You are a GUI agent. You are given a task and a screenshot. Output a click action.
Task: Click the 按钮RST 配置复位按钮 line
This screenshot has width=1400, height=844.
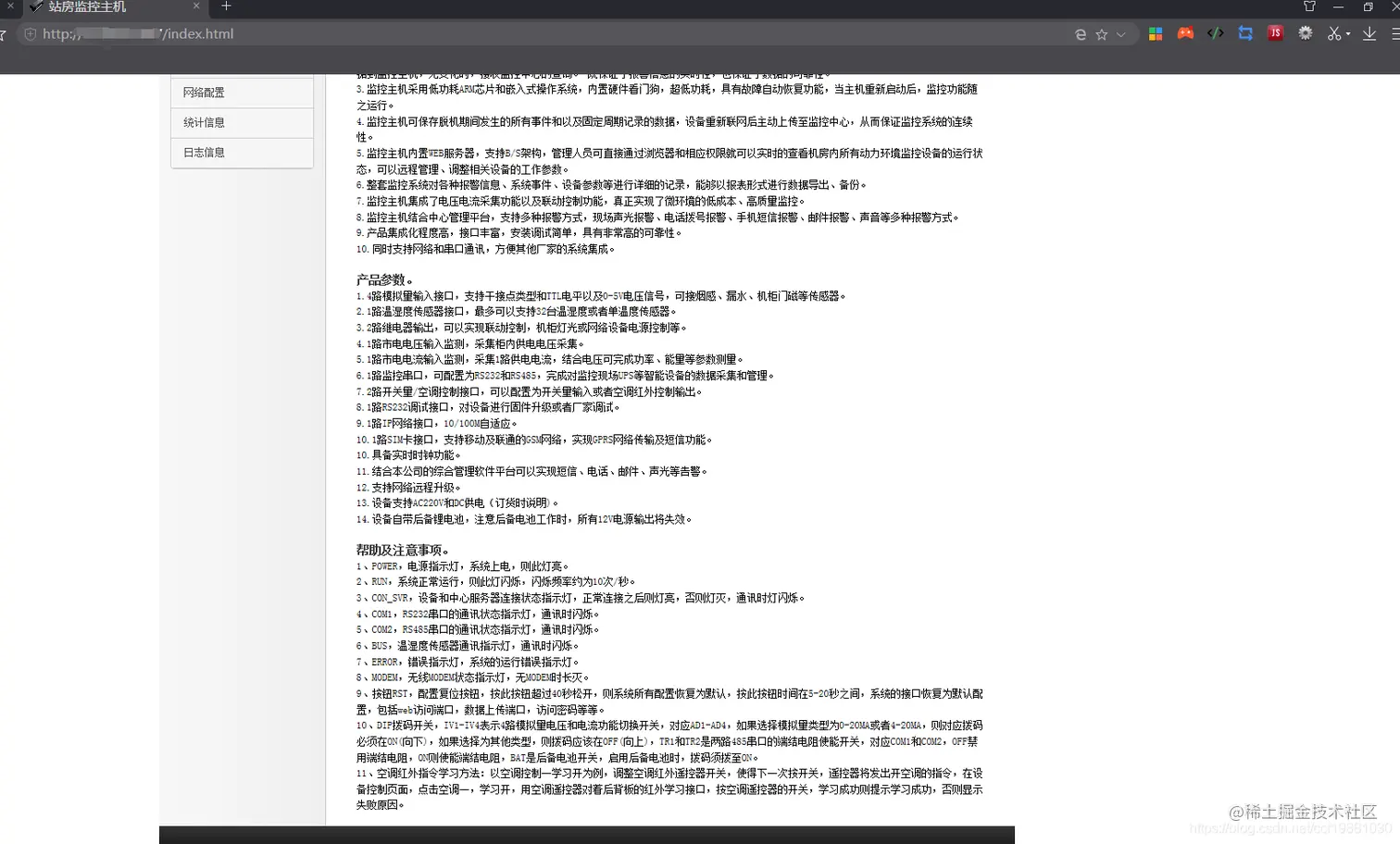coord(669,701)
